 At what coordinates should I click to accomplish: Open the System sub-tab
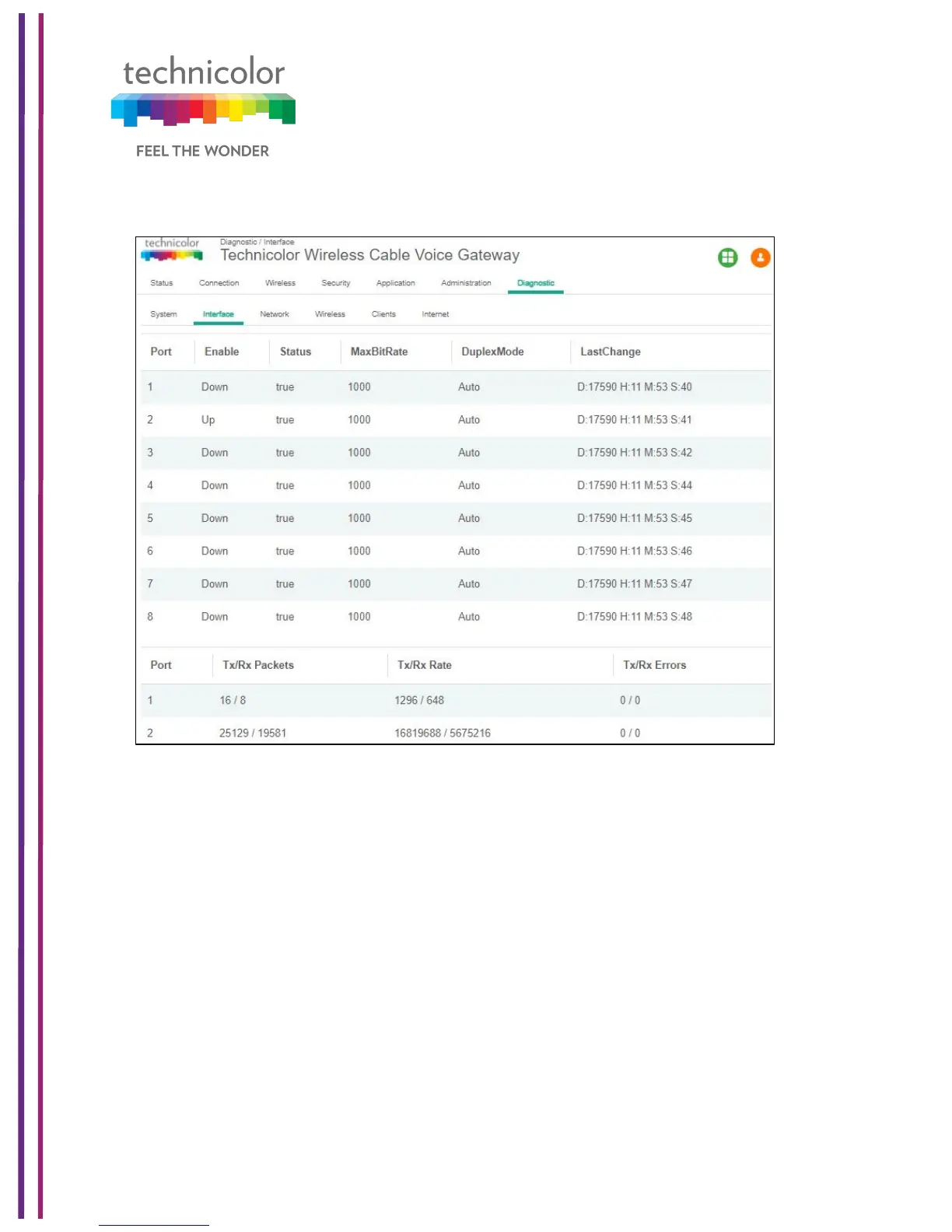pos(163,314)
